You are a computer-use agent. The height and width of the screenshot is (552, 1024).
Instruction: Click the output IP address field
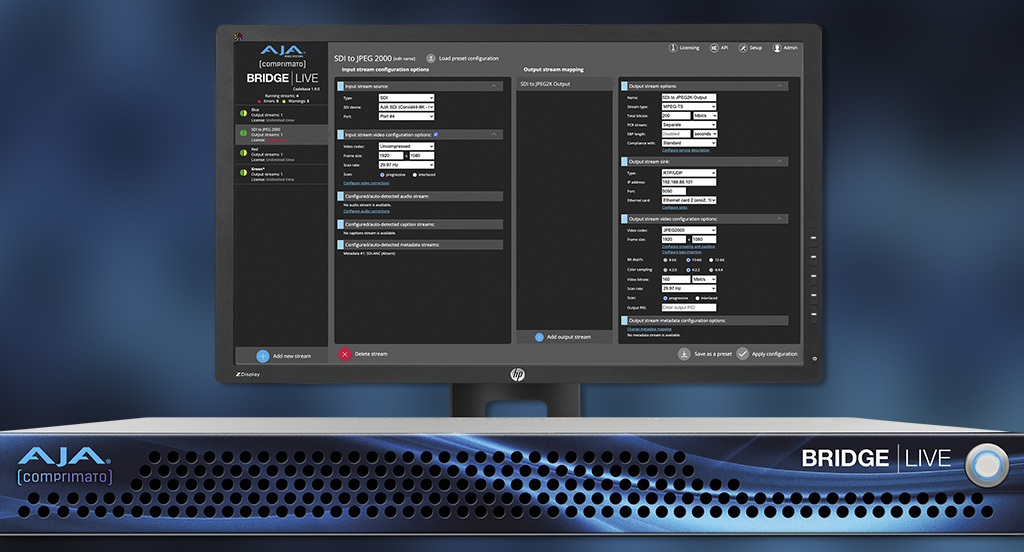click(689, 182)
